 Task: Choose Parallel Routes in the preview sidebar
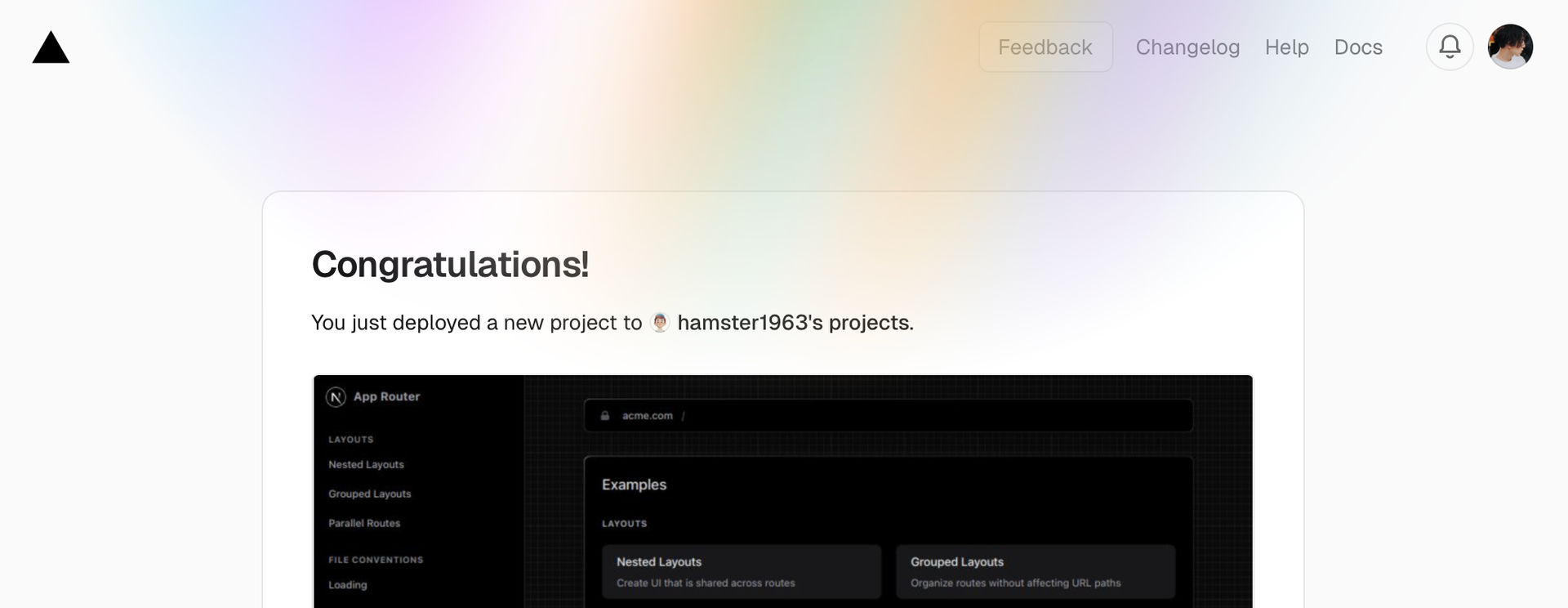(364, 524)
